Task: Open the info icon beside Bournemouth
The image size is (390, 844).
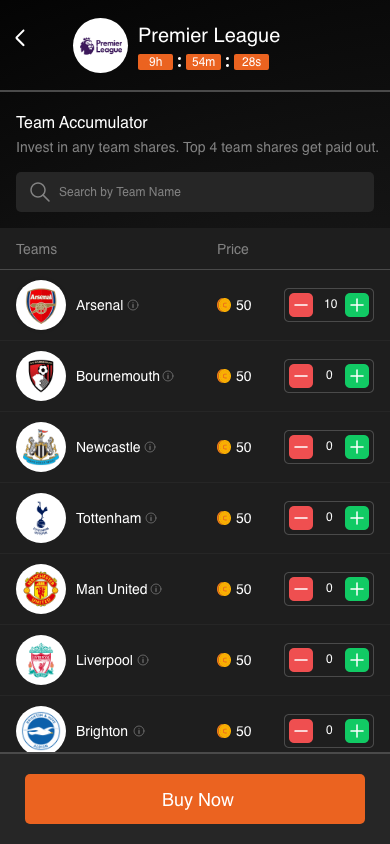Action: (168, 376)
